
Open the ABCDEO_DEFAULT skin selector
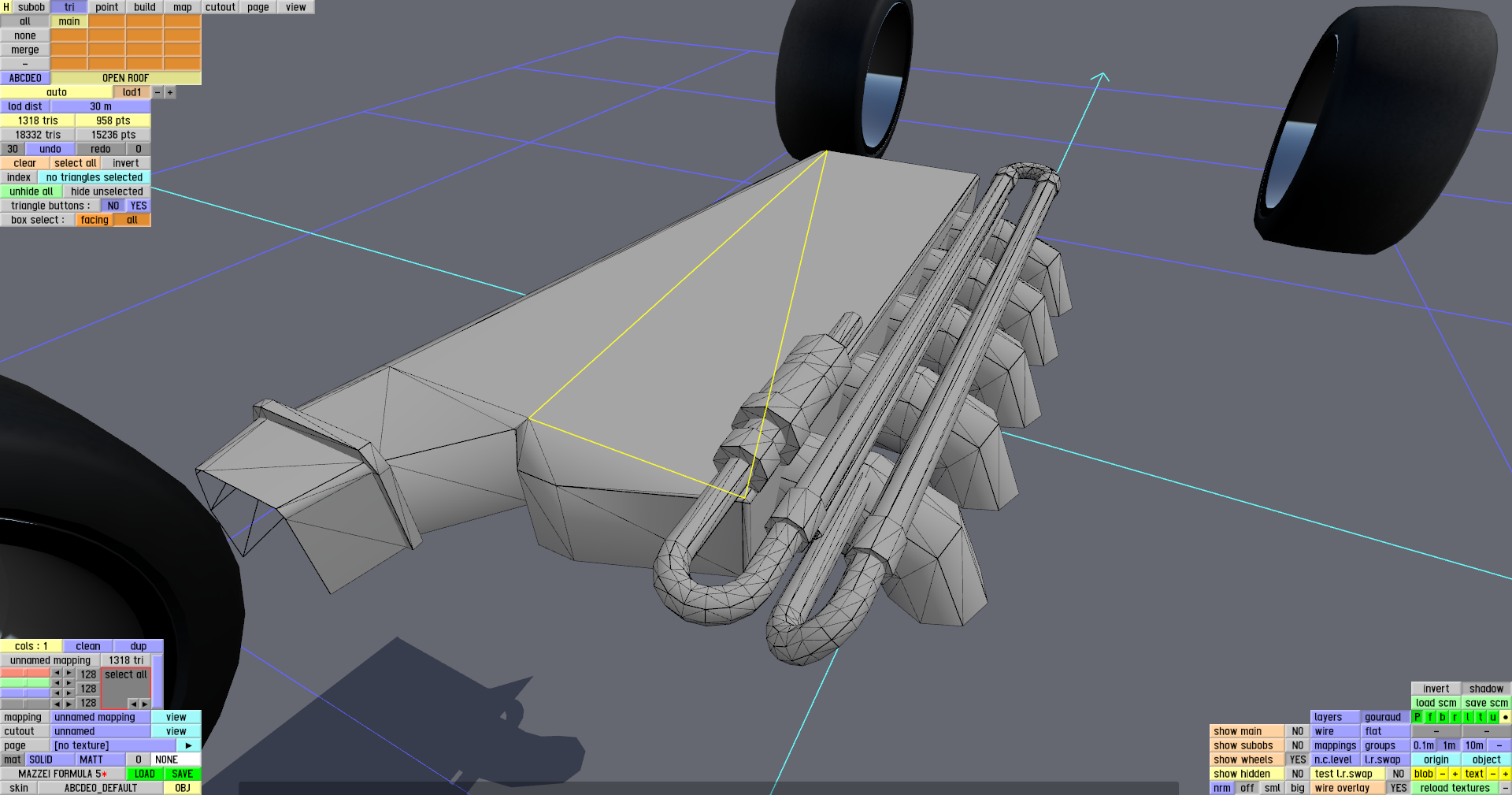click(101, 788)
